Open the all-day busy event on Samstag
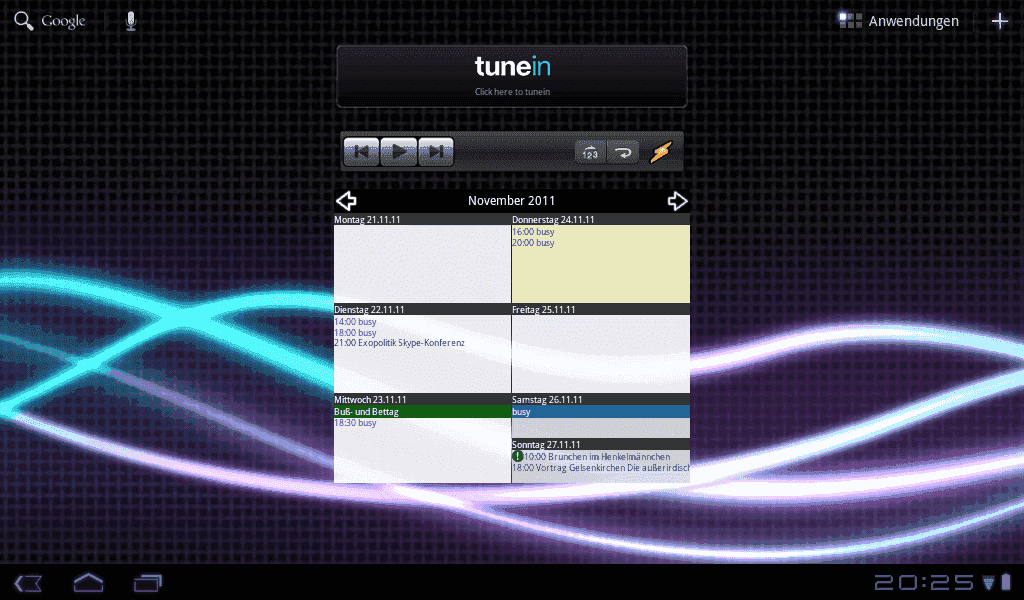 click(601, 412)
